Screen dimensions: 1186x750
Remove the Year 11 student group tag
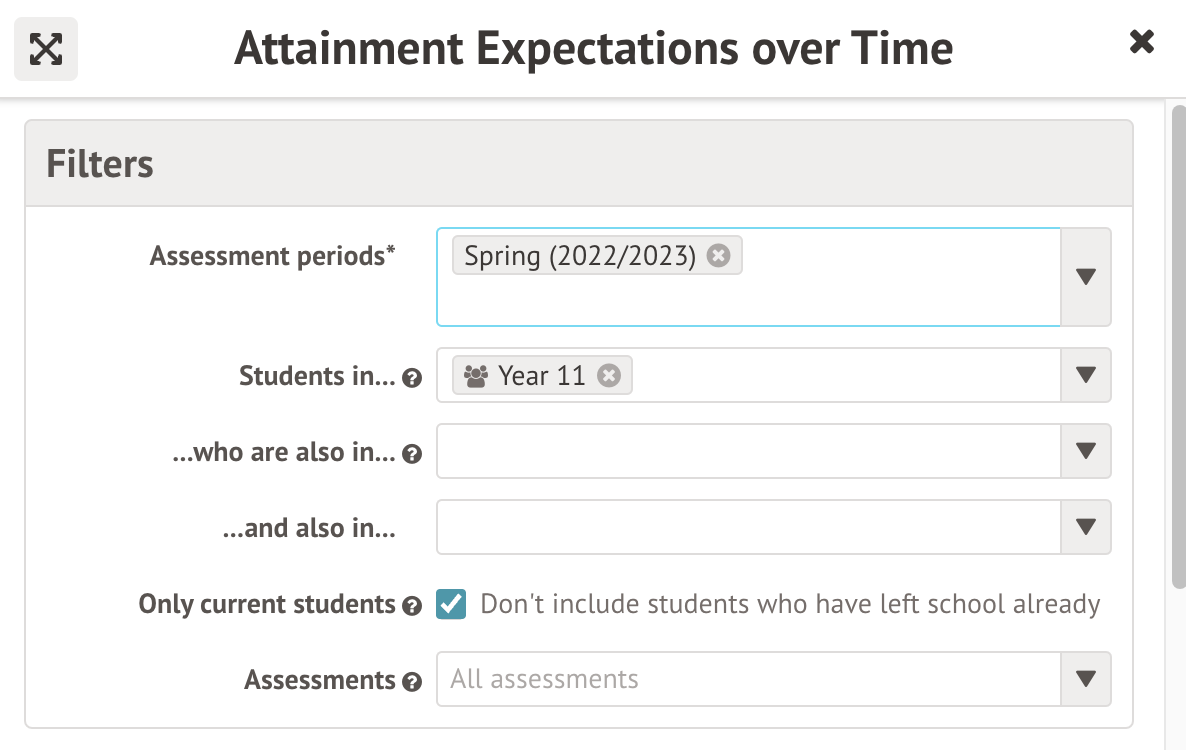[608, 375]
